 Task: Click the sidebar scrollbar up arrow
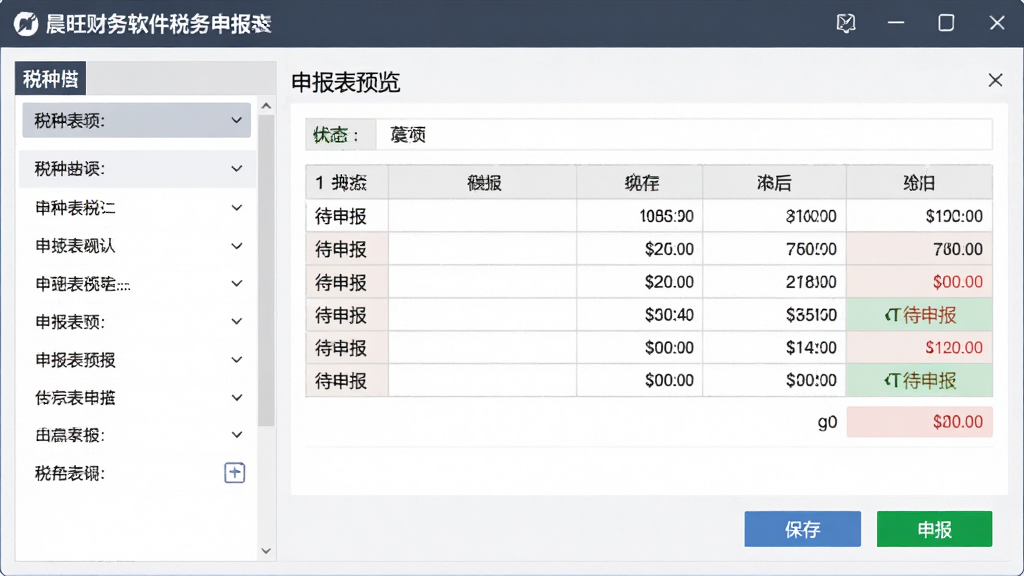point(266,106)
